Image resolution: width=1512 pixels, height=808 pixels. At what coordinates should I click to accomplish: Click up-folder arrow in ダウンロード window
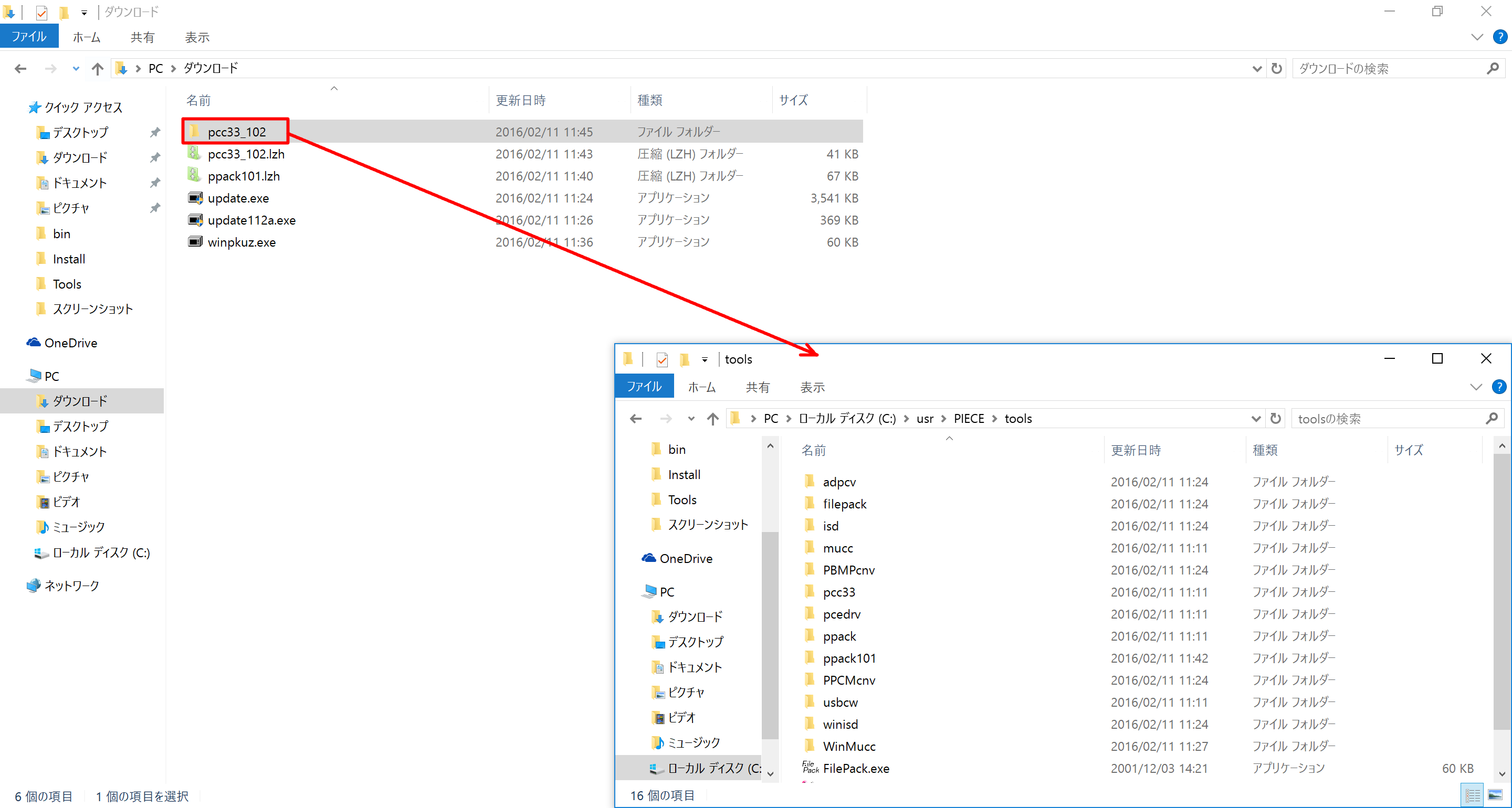coord(98,69)
